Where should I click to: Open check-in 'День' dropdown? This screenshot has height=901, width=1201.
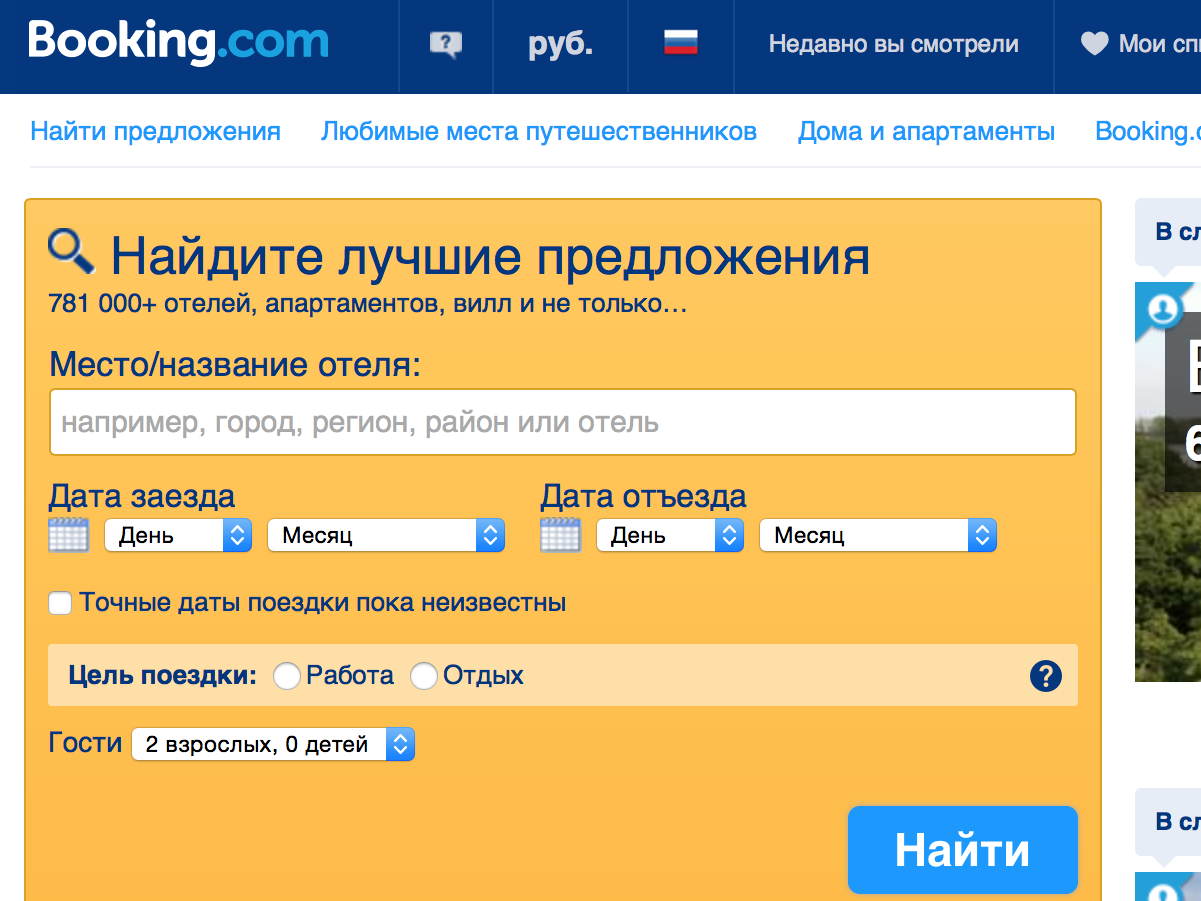(x=178, y=536)
